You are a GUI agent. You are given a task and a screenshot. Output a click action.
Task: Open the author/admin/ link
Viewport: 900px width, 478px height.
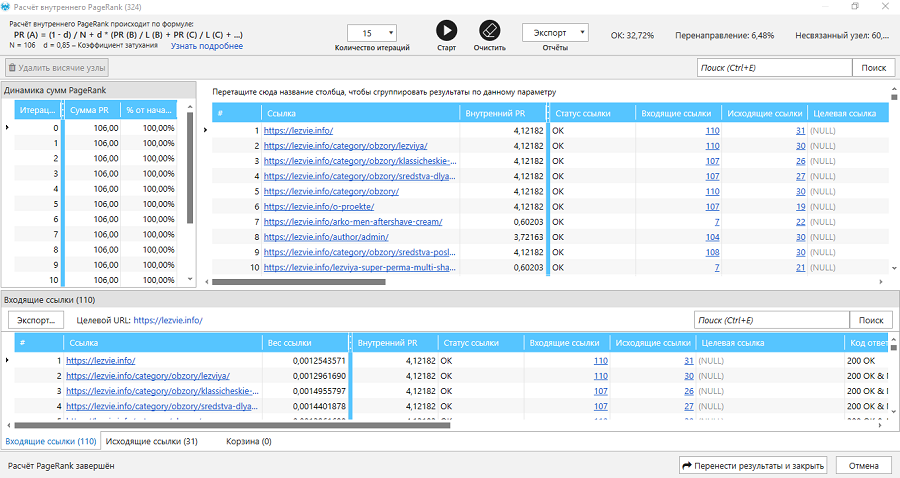(326, 237)
